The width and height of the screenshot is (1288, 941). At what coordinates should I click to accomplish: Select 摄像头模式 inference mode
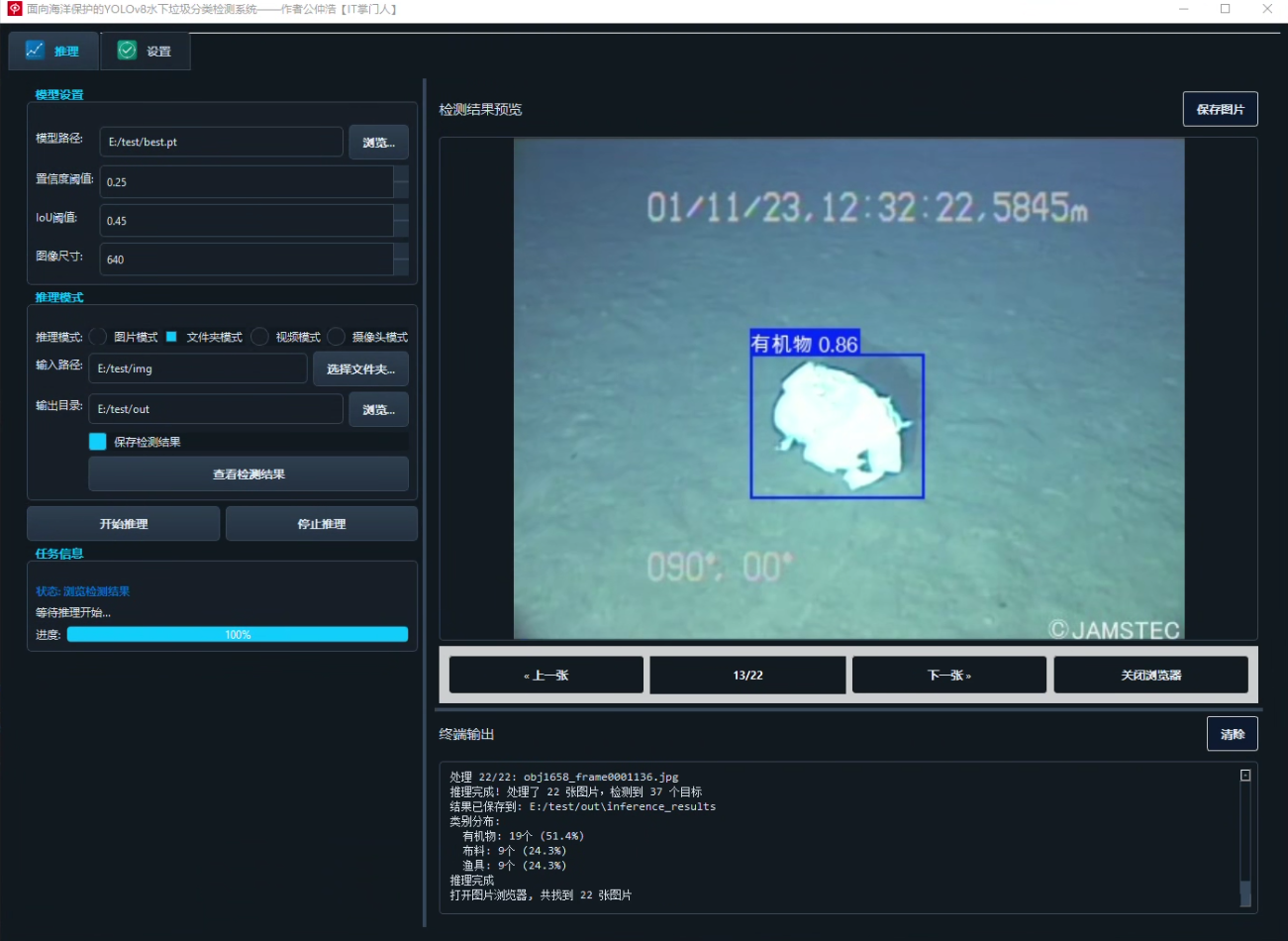click(336, 336)
